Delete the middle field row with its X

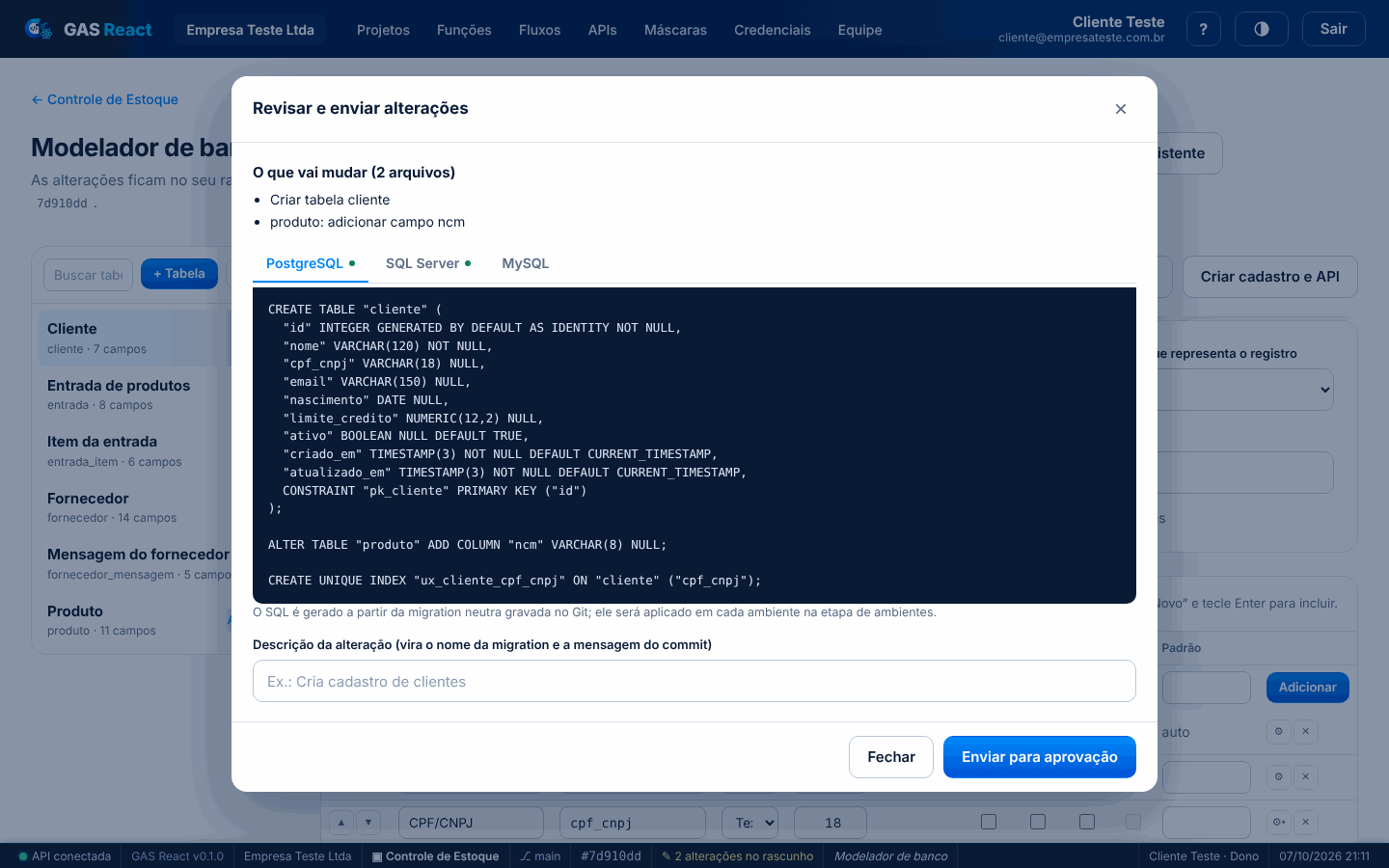[x=1305, y=776]
